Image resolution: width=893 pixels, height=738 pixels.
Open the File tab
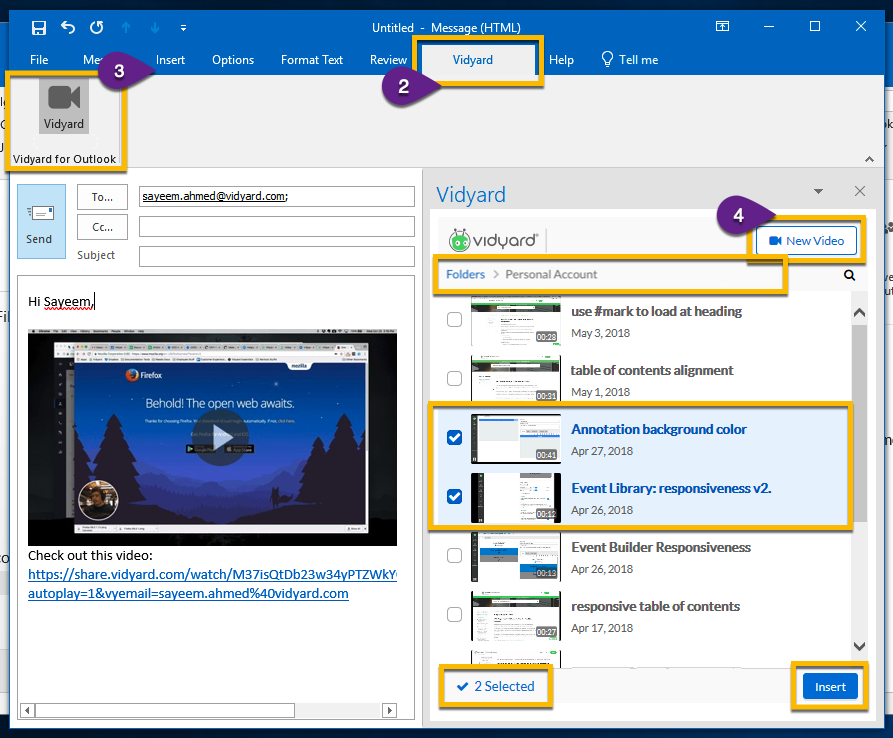(x=39, y=60)
